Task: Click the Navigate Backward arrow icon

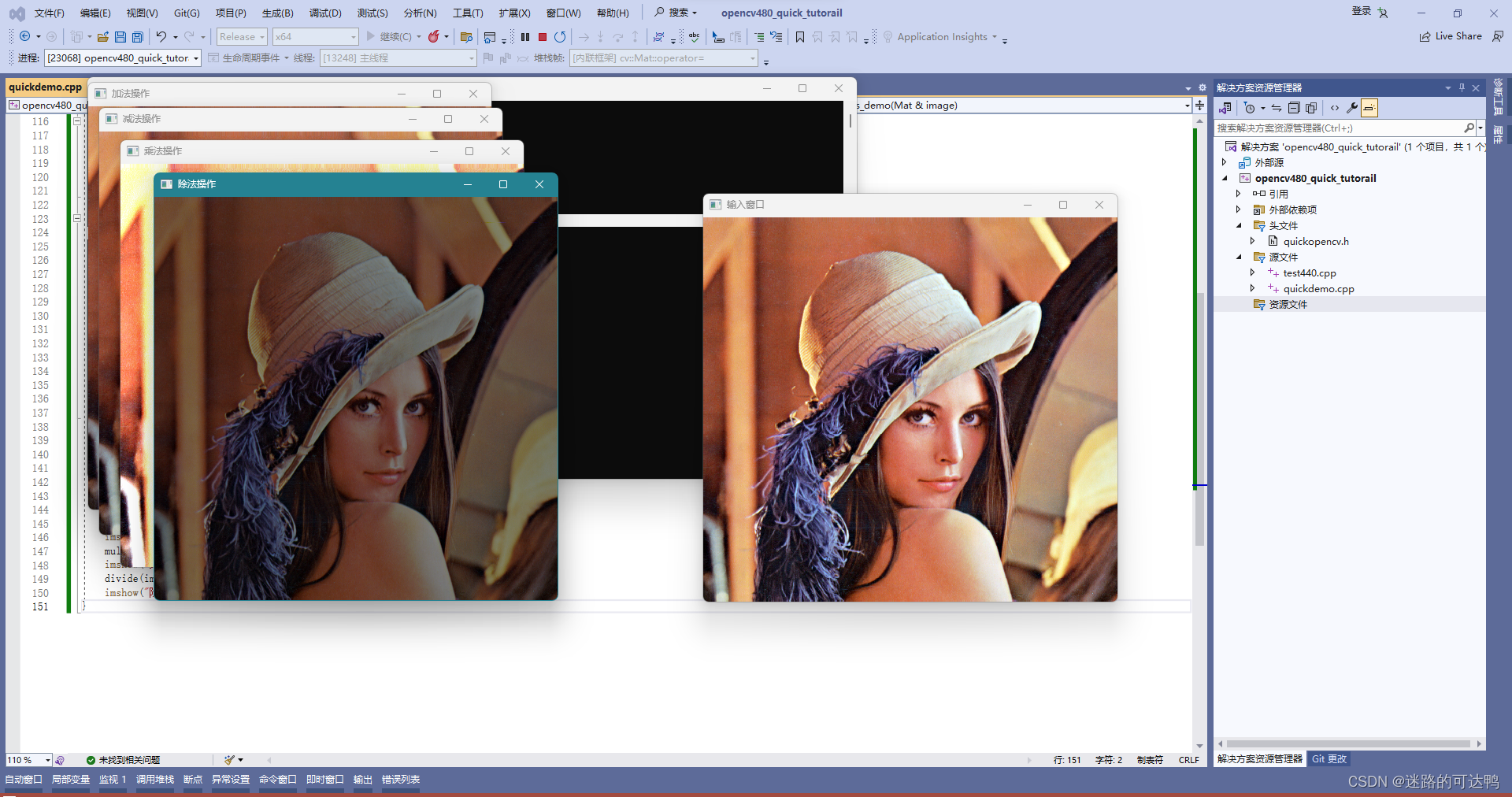Action: click(24, 36)
